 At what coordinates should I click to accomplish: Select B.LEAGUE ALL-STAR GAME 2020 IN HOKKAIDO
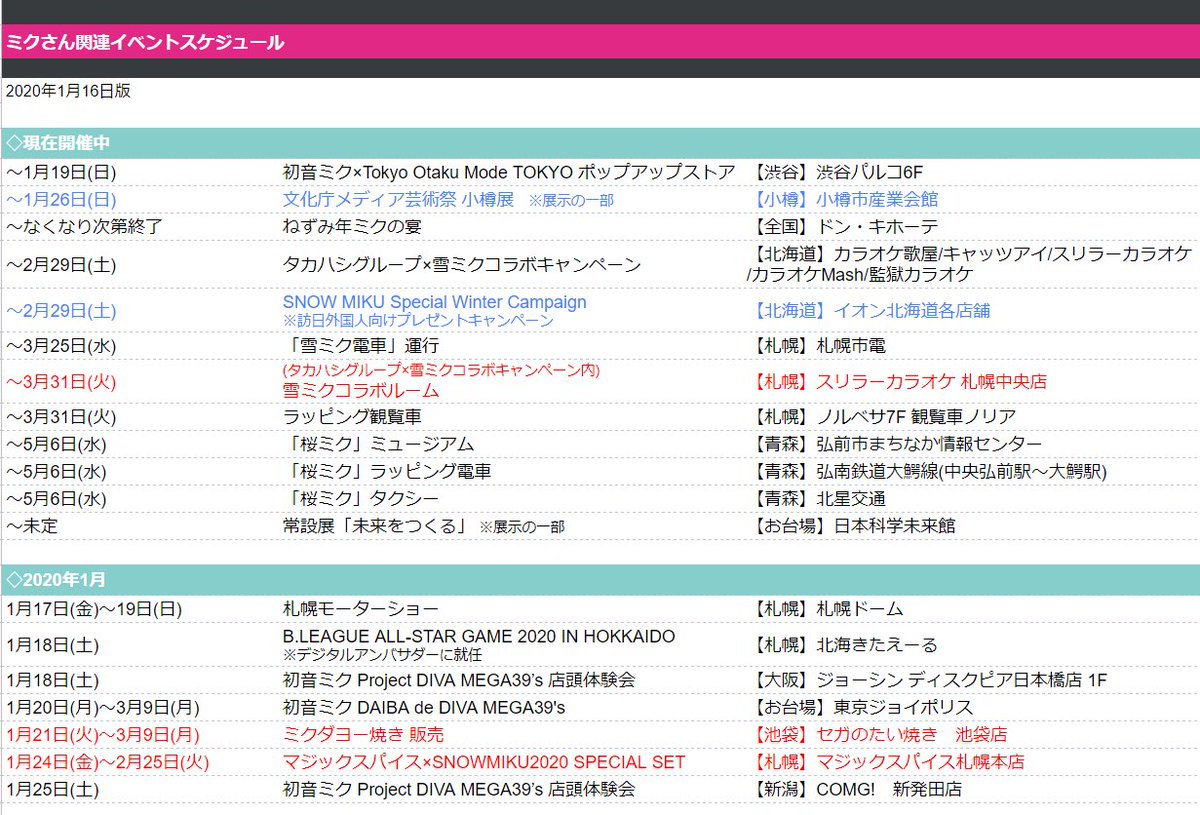click(x=479, y=636)
